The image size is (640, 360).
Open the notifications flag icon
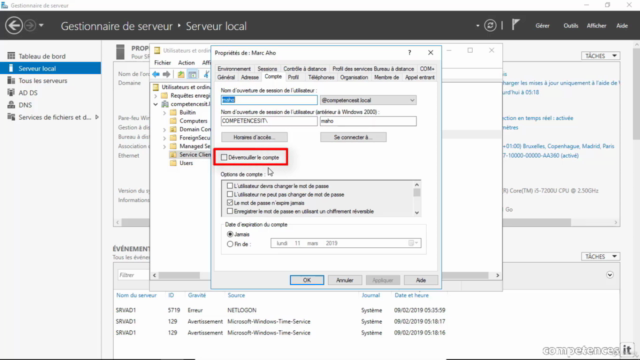pyautogui.click(x=516, y=25)
